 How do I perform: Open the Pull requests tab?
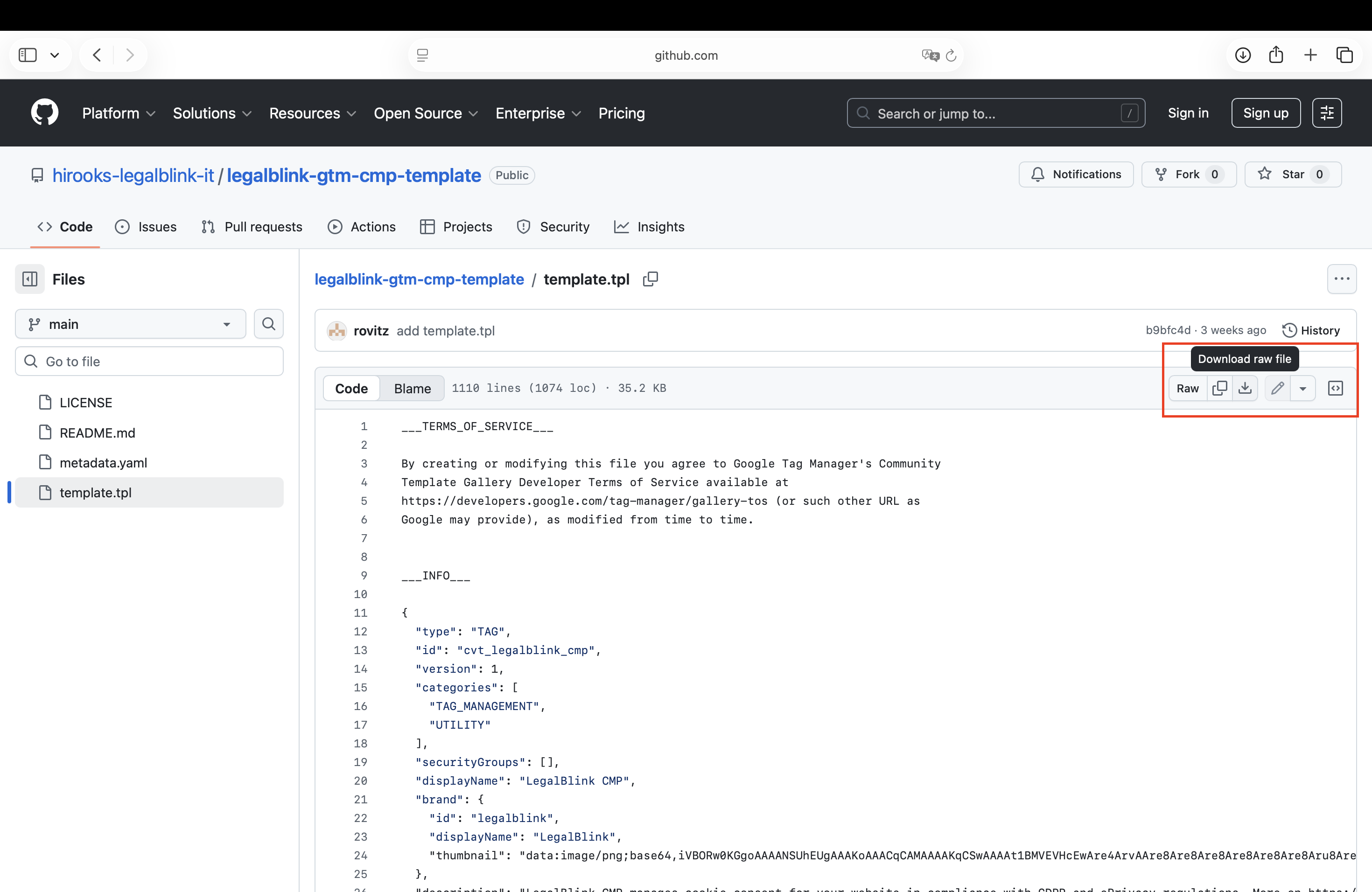(252, 226)
